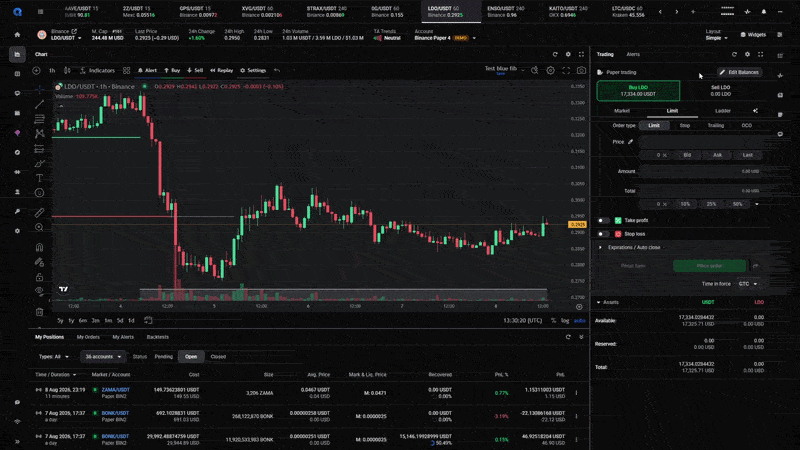800x450 pixels.
Task: Click the crosshair cursor tool
Action: (39, 89)
